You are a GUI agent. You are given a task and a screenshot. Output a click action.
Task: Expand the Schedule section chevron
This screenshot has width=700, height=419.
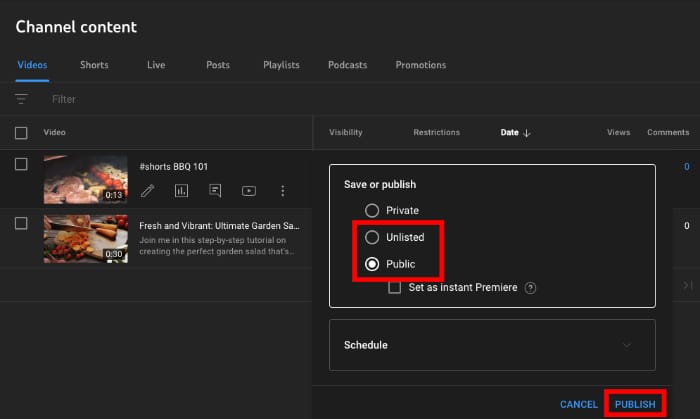[627, 345]
